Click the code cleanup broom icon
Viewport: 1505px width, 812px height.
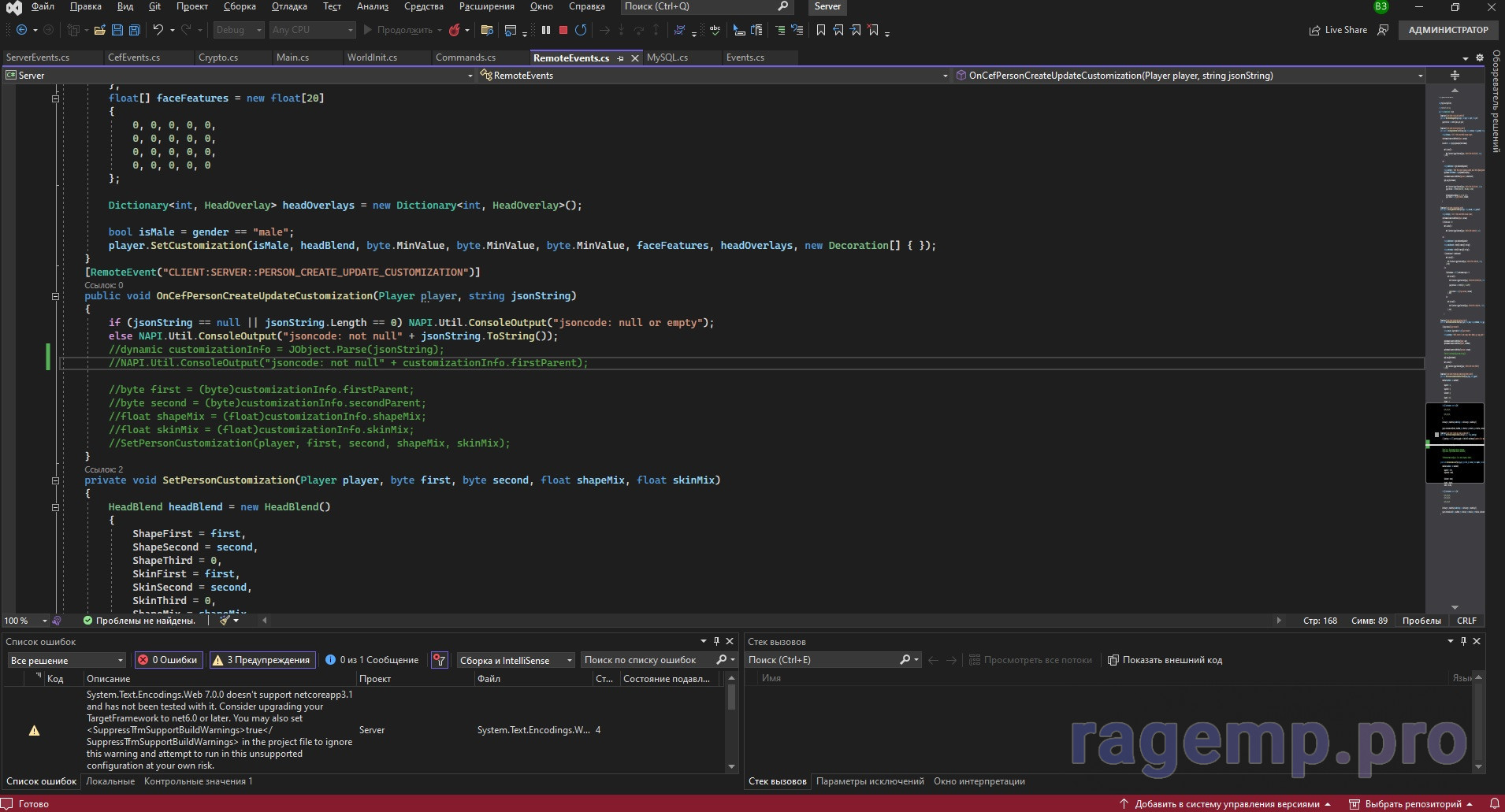tap(225, 621)
